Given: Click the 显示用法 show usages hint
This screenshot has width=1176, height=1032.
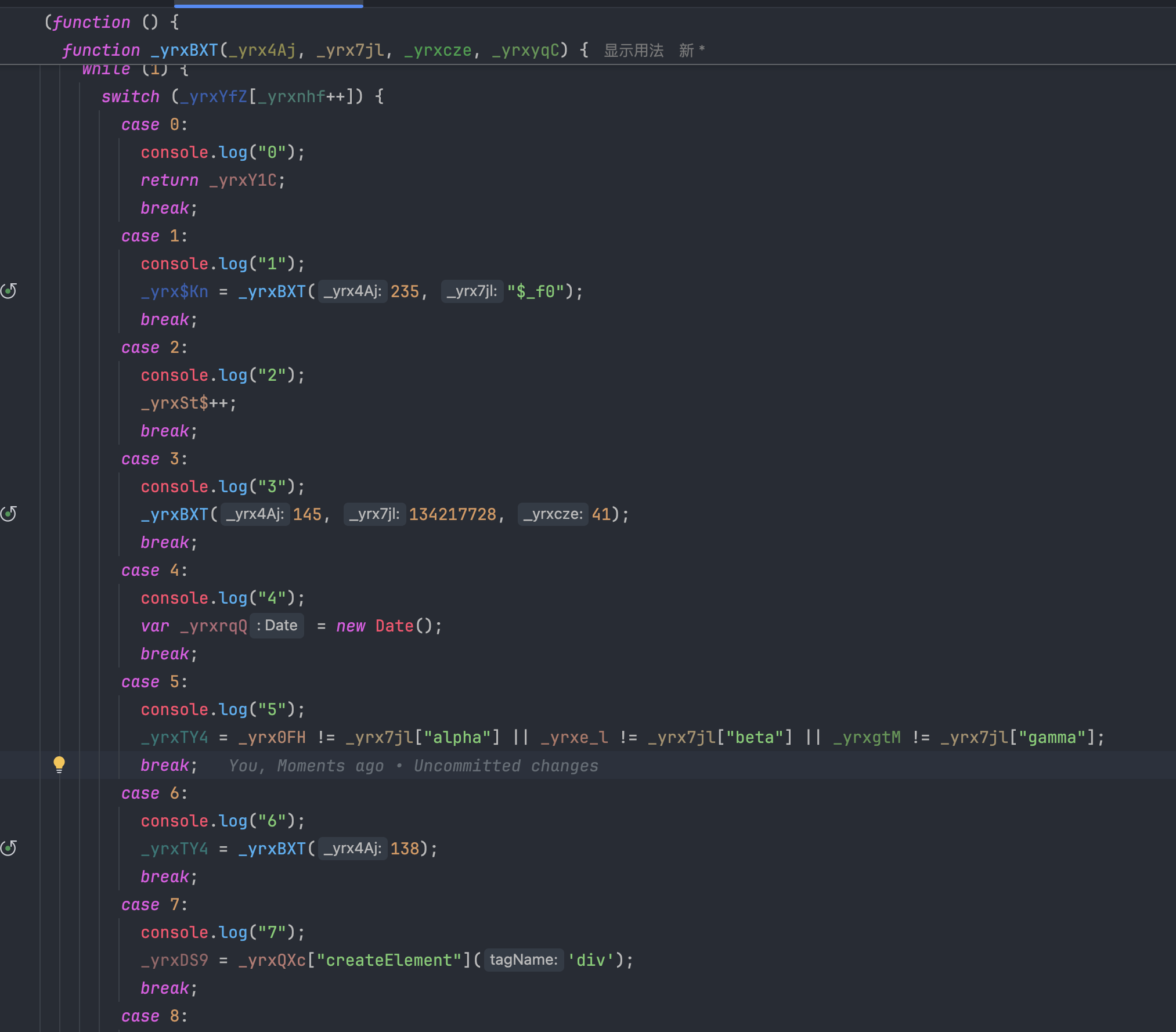Looking at the screenshot, I should click(x=633, y=50).
